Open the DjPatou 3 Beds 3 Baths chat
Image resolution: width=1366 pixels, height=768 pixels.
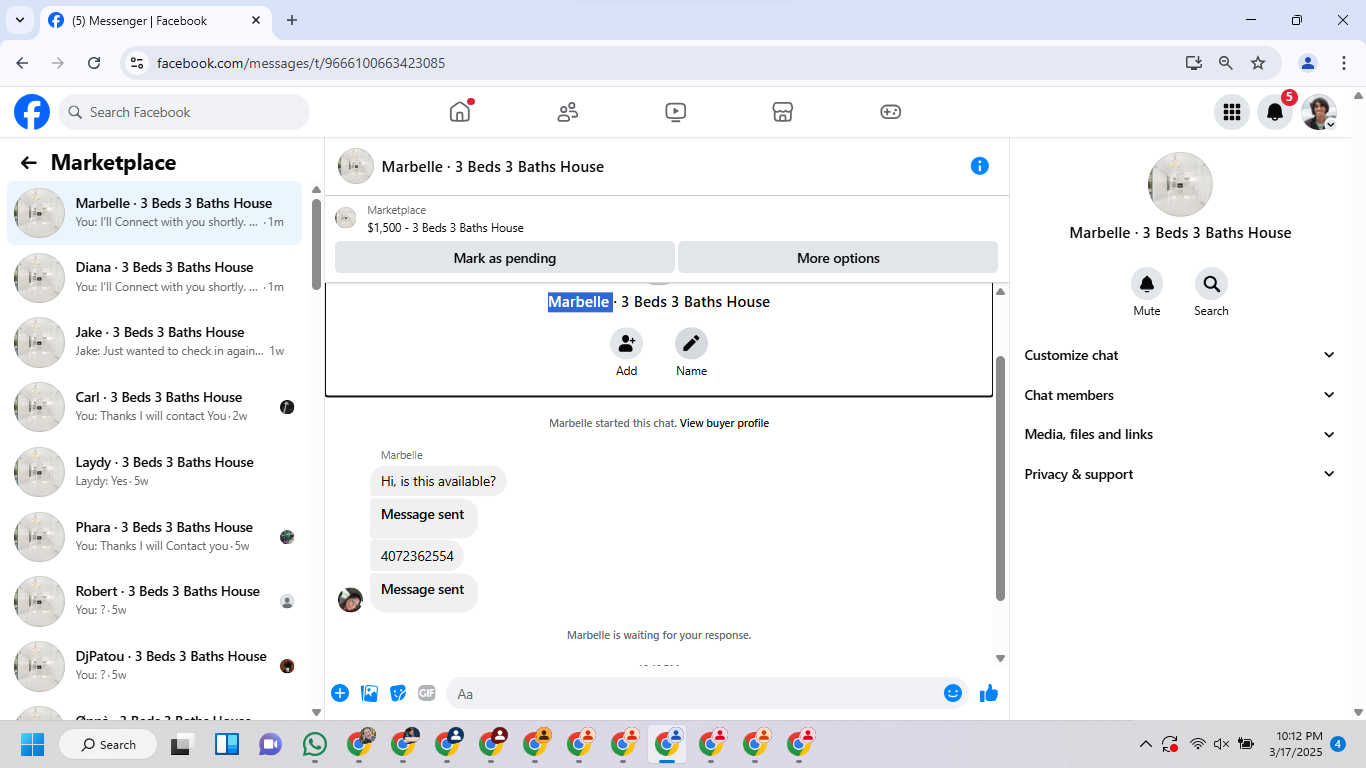coord(155,666)
